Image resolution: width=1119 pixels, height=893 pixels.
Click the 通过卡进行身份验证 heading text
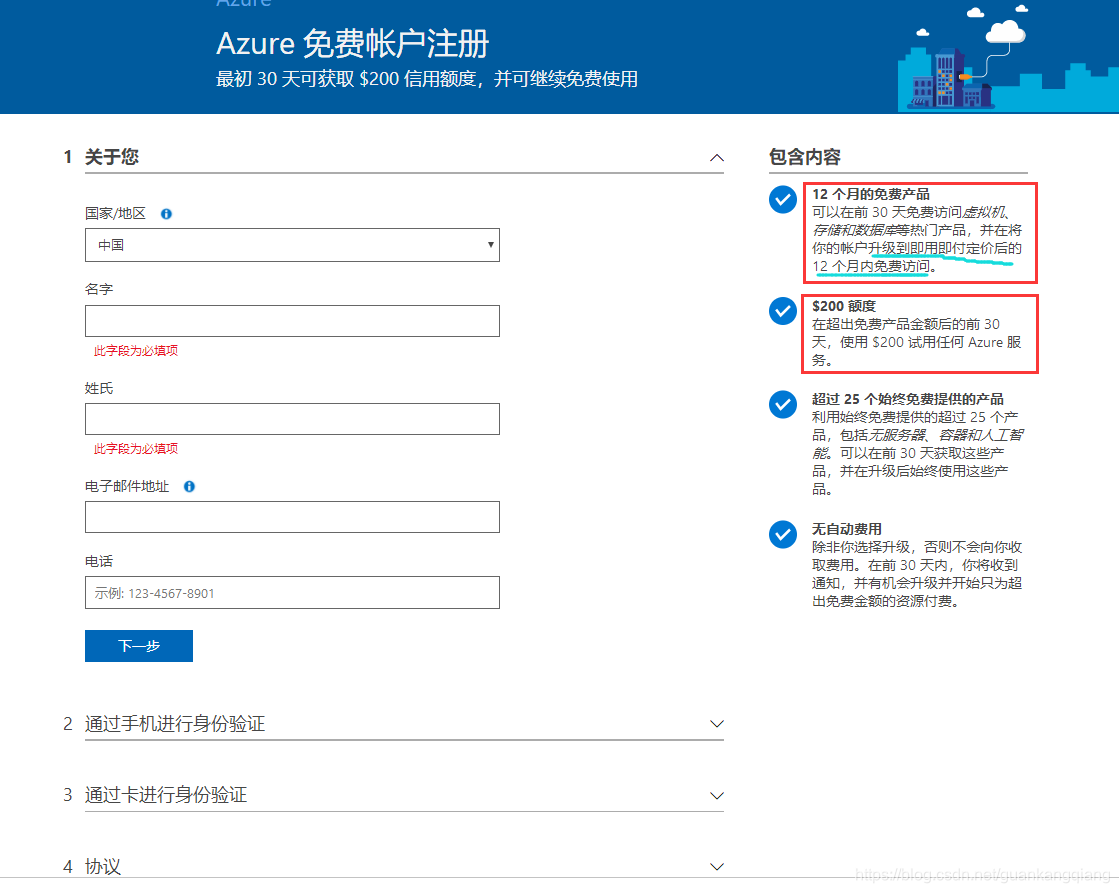(166, 795)
